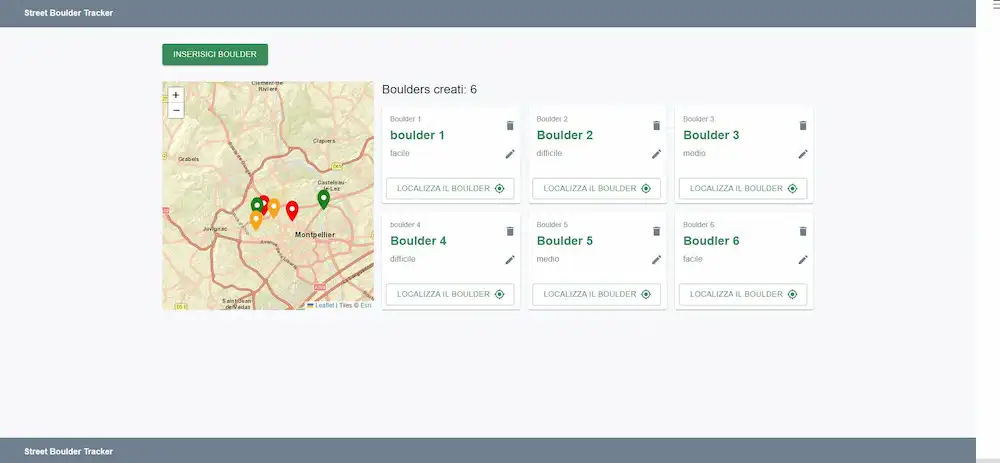
Task: Open the Esri tiles attribution link
Action: click(x=366, y=305)
